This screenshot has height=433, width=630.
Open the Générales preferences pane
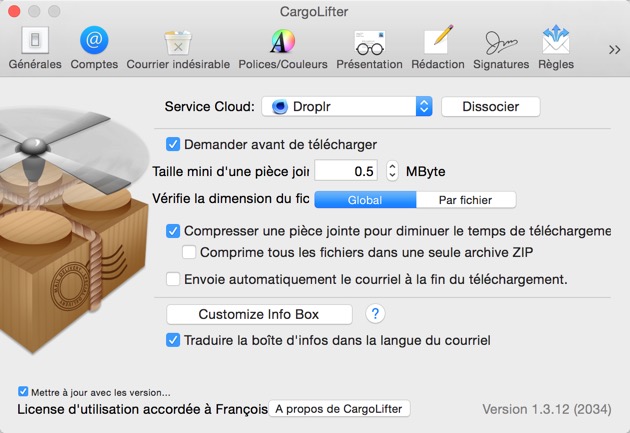pos(35,47)
